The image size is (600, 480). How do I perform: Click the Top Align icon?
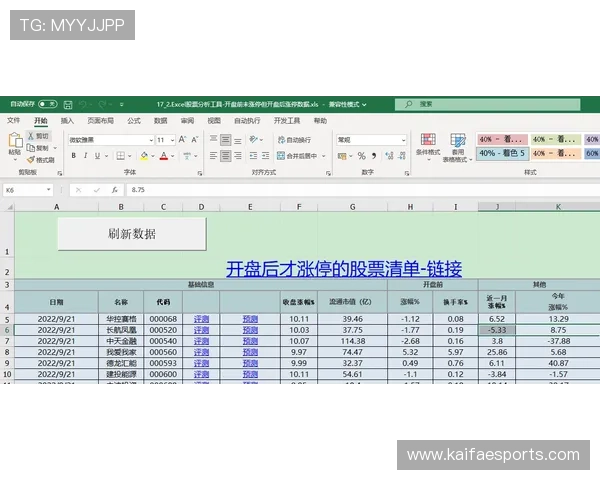[x=214, y=139]
